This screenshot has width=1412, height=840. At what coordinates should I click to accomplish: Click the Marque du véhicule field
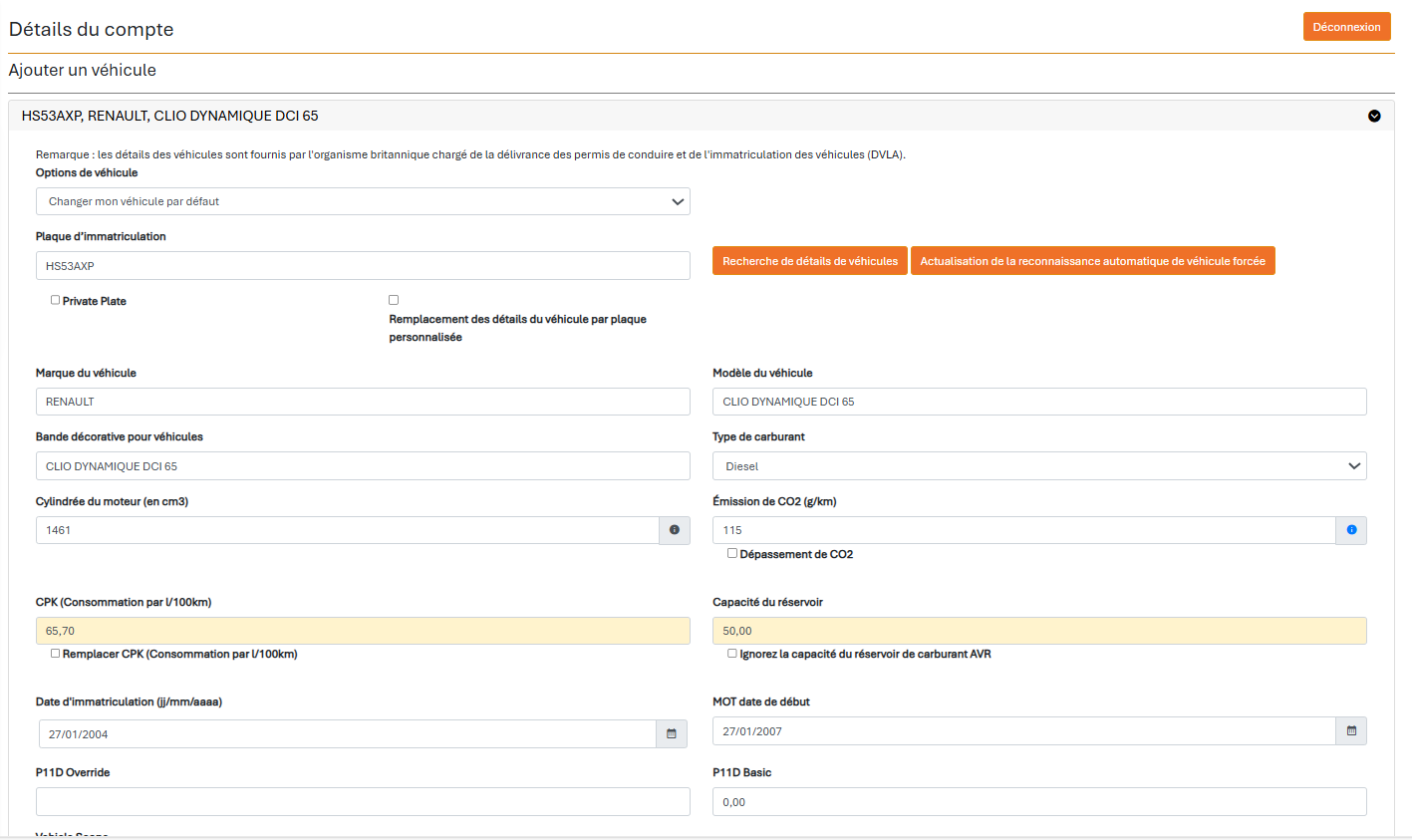(x=363, y=402)
